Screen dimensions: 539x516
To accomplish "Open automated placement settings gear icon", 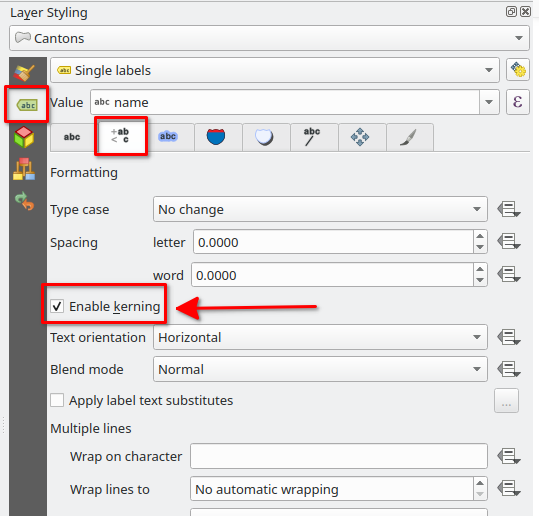I will 518,70.
